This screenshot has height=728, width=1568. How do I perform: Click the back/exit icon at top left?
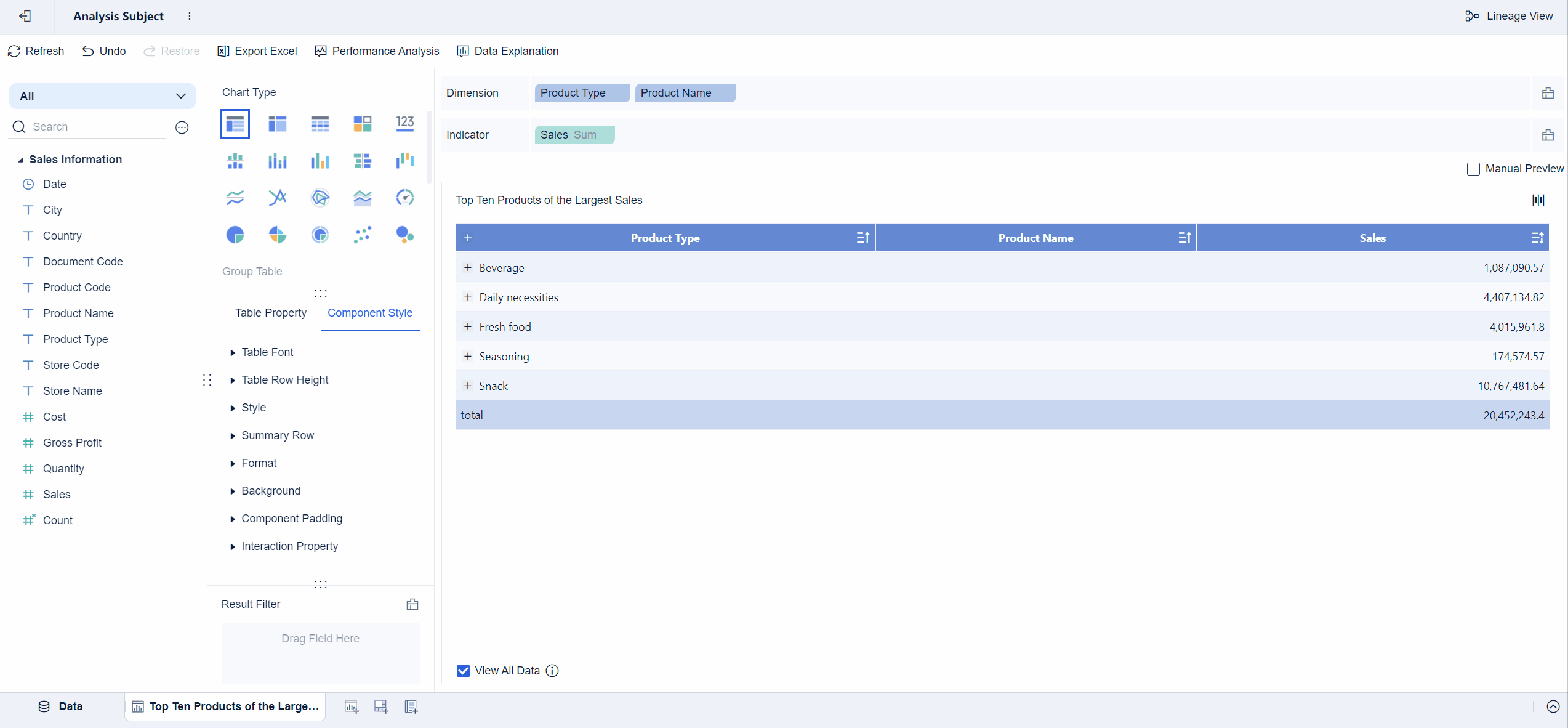point(25,16)
